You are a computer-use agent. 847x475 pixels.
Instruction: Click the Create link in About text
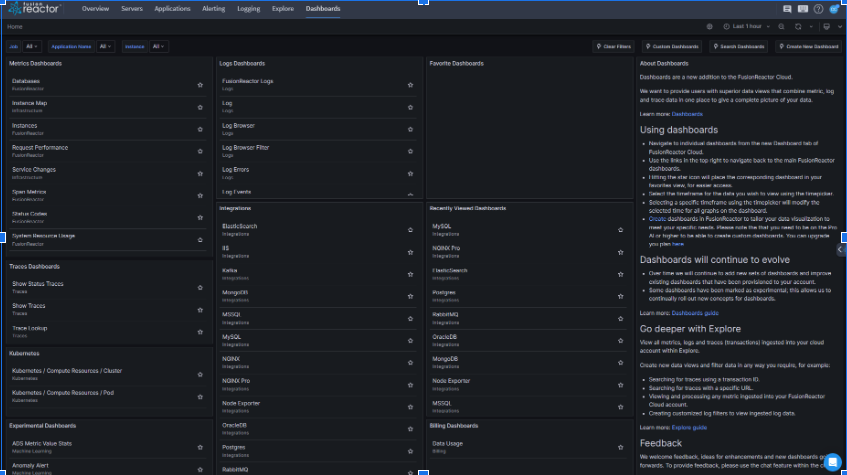click(x=657, y=219)
